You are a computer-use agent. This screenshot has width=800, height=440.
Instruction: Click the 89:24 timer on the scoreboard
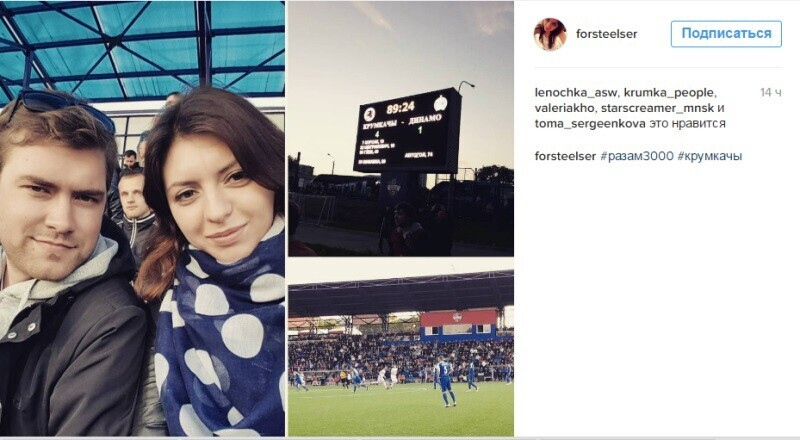tap(401, 109)
